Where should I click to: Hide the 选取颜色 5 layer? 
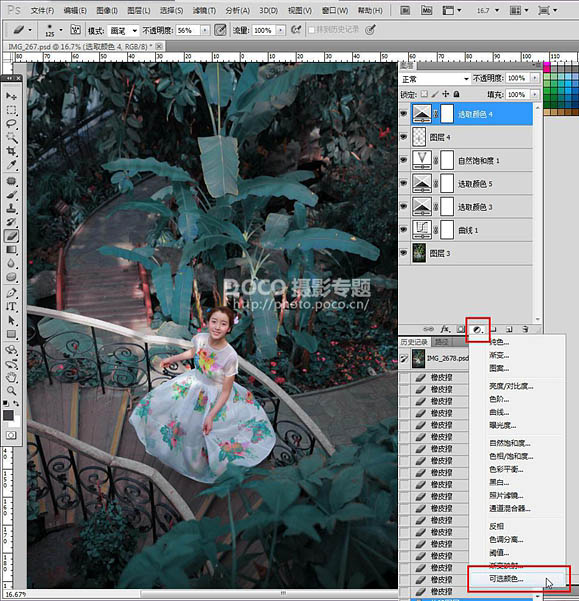click(x=403, y=183)
